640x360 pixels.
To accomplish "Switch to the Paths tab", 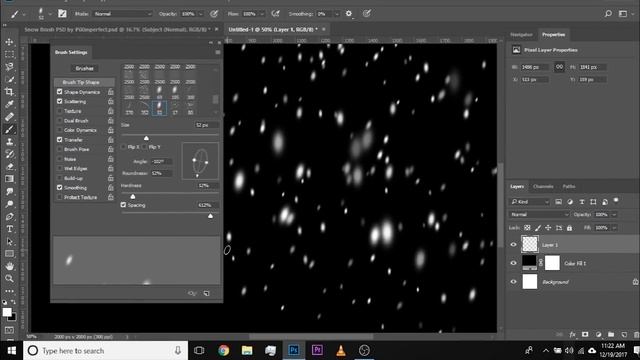I will [569, 187].
